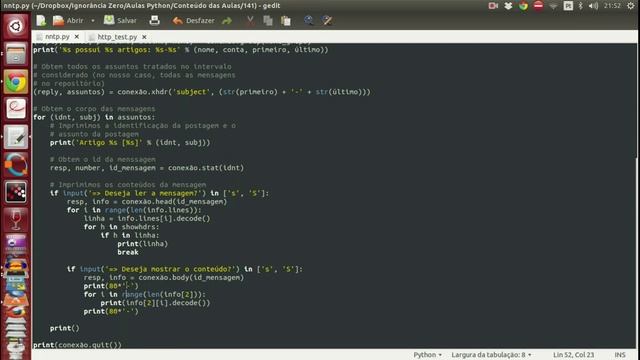This screenshot has height=360, width=640.
Task: Open the Wine glass launcher icon
Action: point(16,220)
